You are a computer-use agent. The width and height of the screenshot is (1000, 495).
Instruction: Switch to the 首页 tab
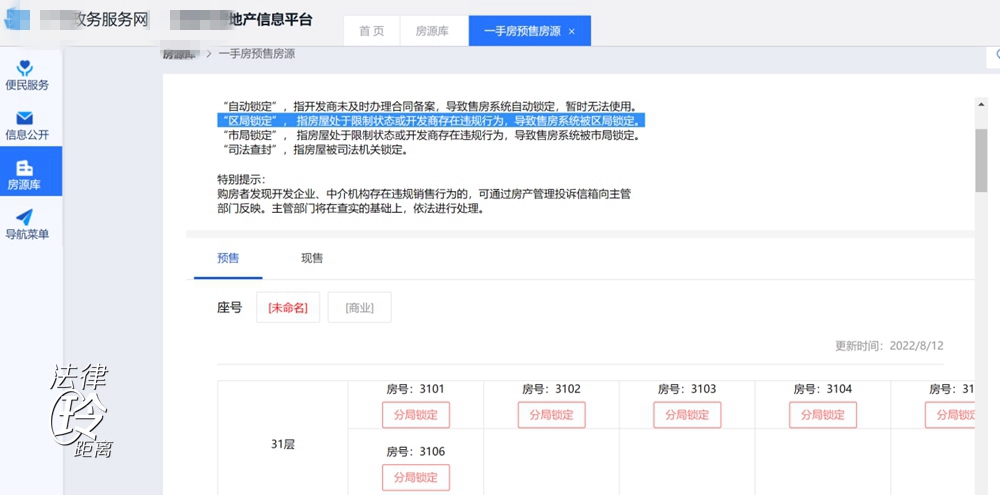[371, 31]
